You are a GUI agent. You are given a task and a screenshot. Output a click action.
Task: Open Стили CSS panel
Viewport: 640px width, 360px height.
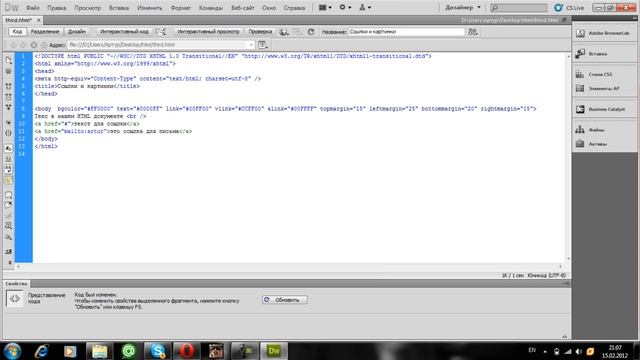point(604,74)
